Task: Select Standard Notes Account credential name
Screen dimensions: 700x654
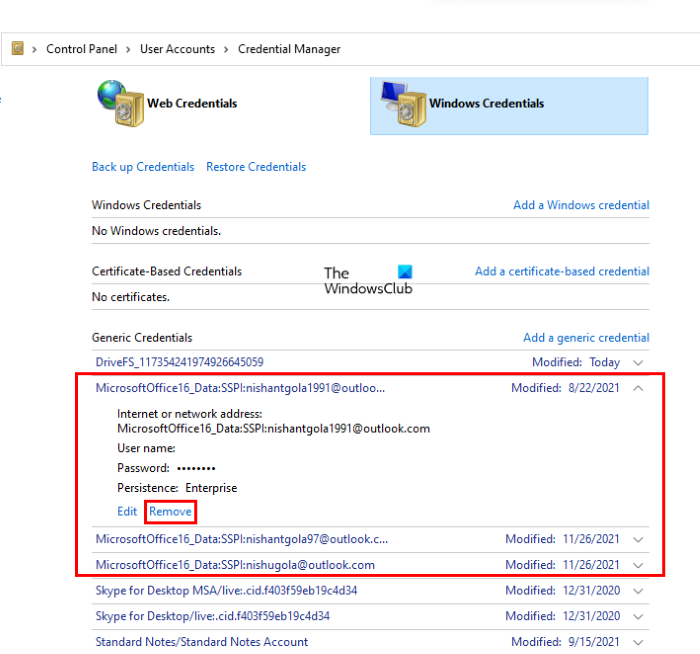Action: 202,642
